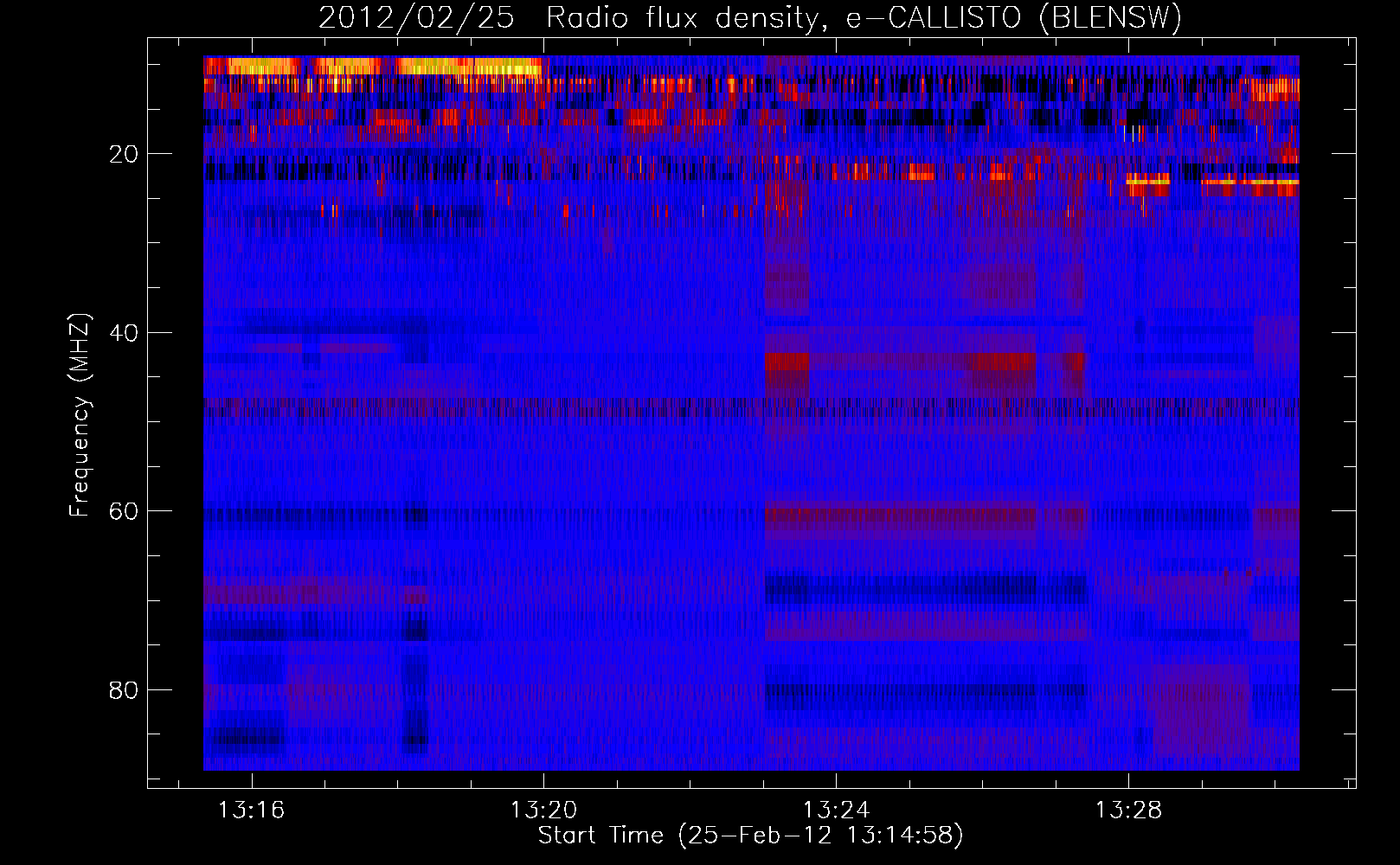Viewport: 1400px width, 865px height.
Task: Click the "Frequency (MHZ)" axis label
Action: coord(79,415)
